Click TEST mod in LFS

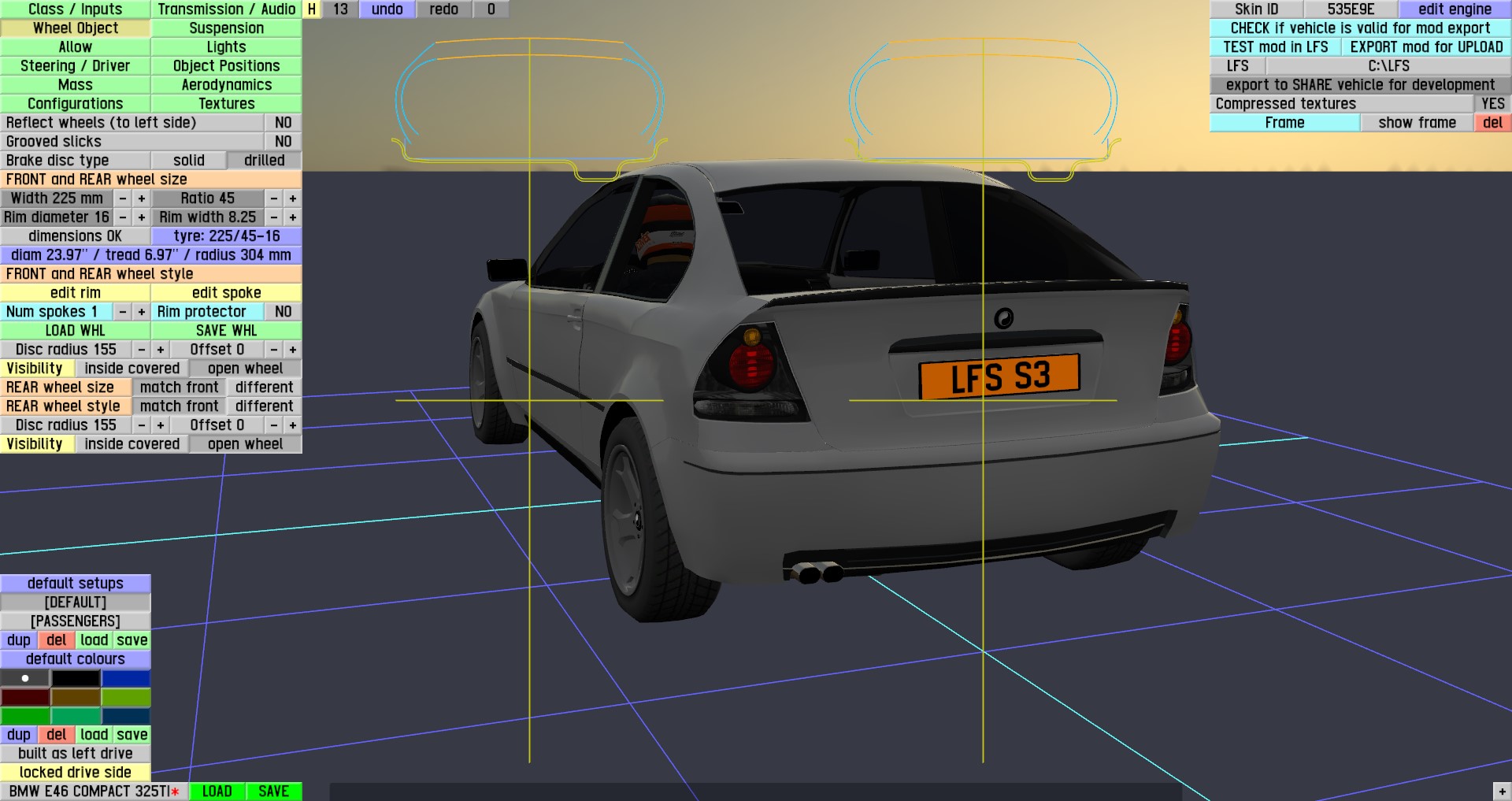(x=1276, y=47)
